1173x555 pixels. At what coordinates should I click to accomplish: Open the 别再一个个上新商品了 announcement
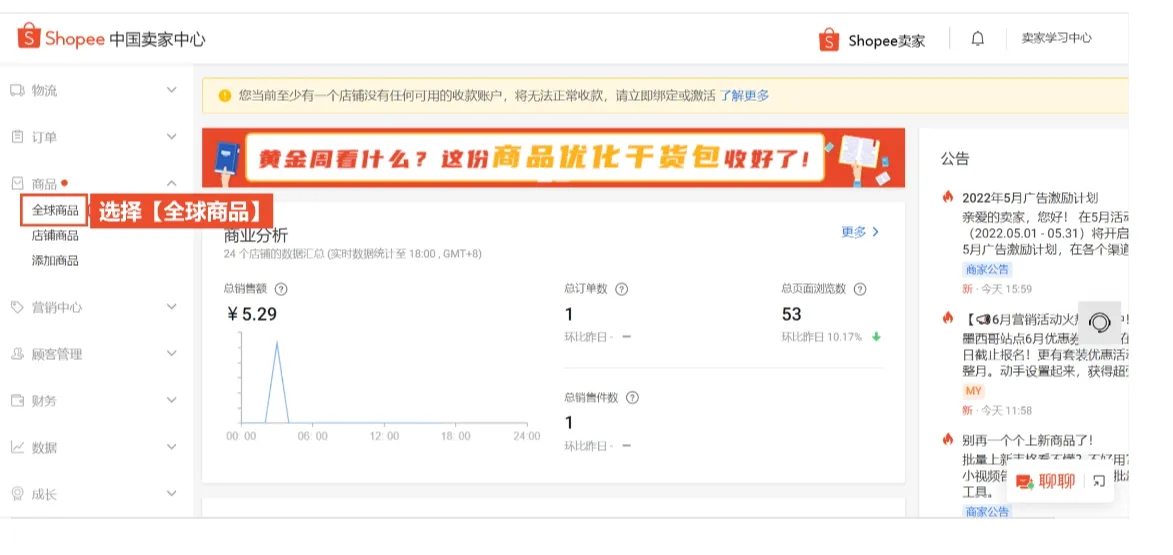[1027, 441]
